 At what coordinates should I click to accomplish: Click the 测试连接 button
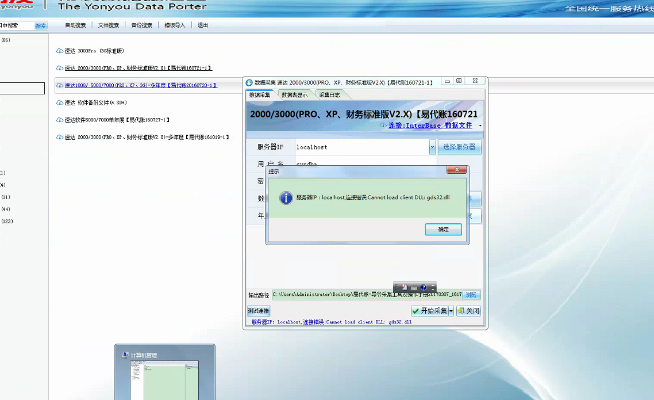259,311
